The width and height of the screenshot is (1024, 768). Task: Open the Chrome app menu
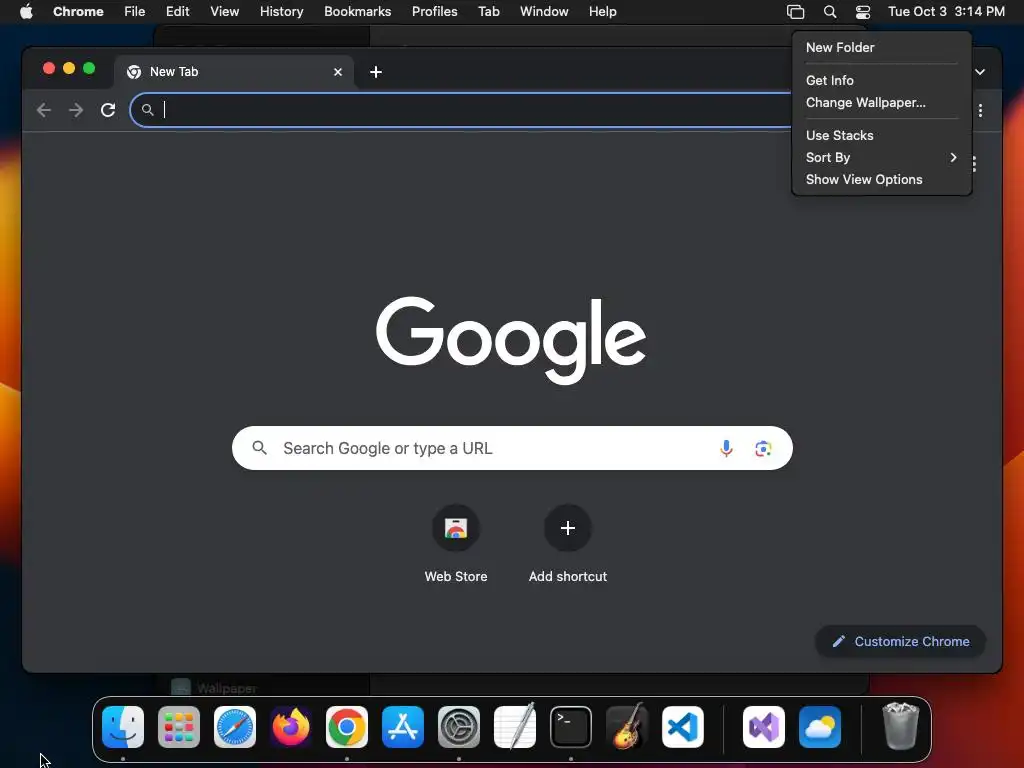click(x=78, y=12)
